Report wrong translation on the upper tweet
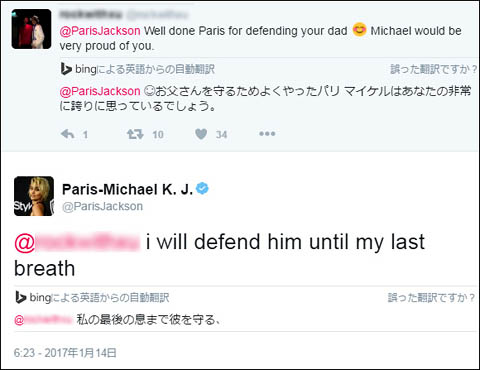The height and width of the screenshot is (370, 480). (434, 69)
